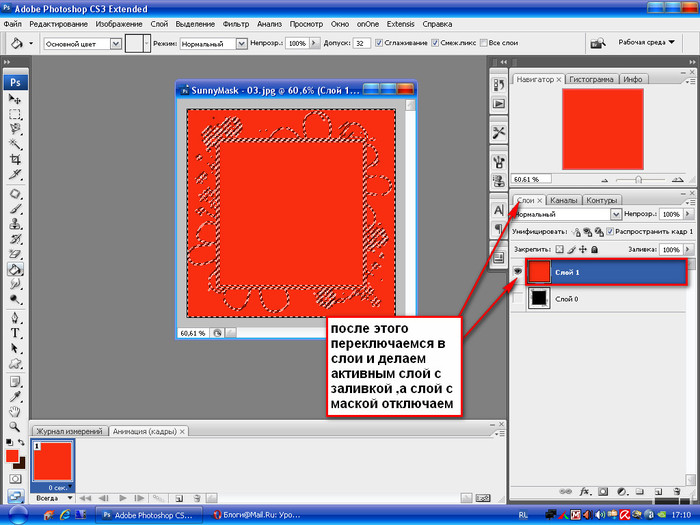The height and width of the screenshot is (525, 700).
Task: Switch to the Каналы tab
Action: tap(563, 200)
